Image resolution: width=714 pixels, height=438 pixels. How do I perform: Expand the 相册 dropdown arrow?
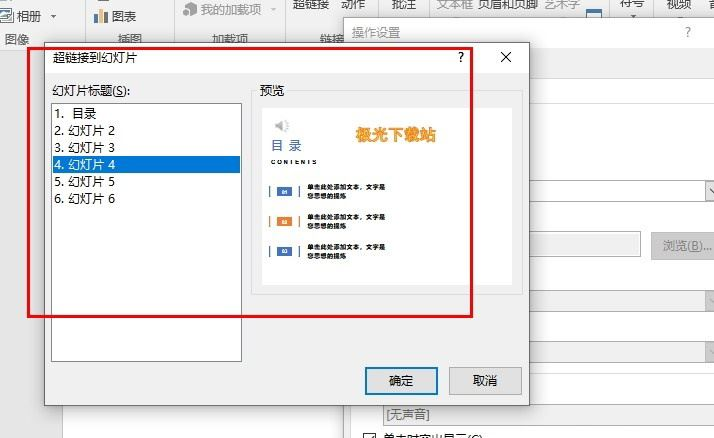[x=53, y=17]
